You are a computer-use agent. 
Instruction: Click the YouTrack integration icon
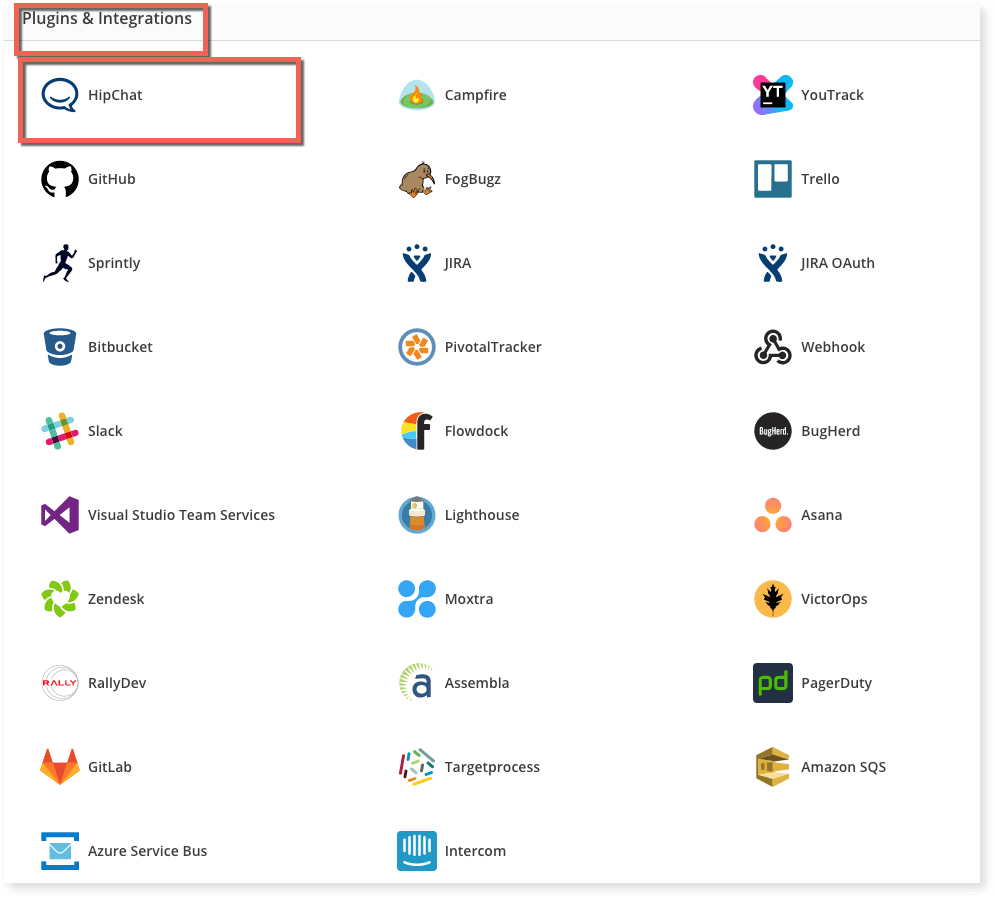coord(772,95)
